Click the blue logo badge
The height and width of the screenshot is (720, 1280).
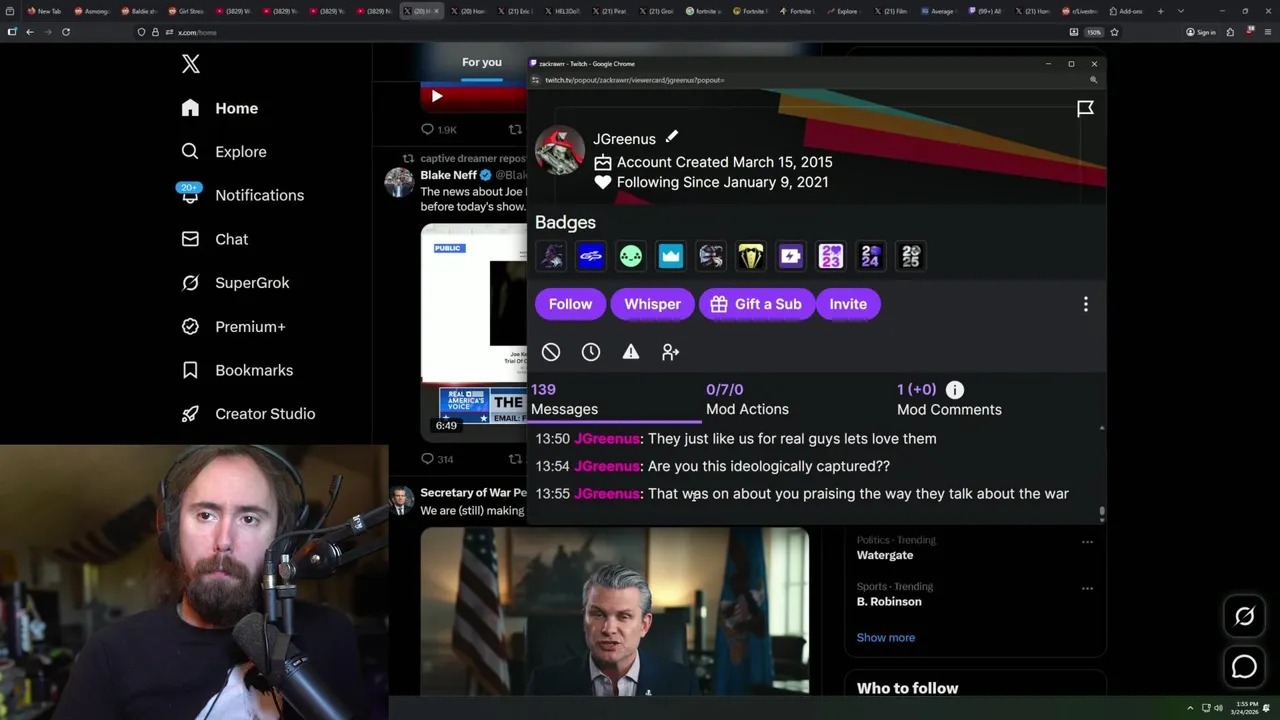[x=591, y=256]
